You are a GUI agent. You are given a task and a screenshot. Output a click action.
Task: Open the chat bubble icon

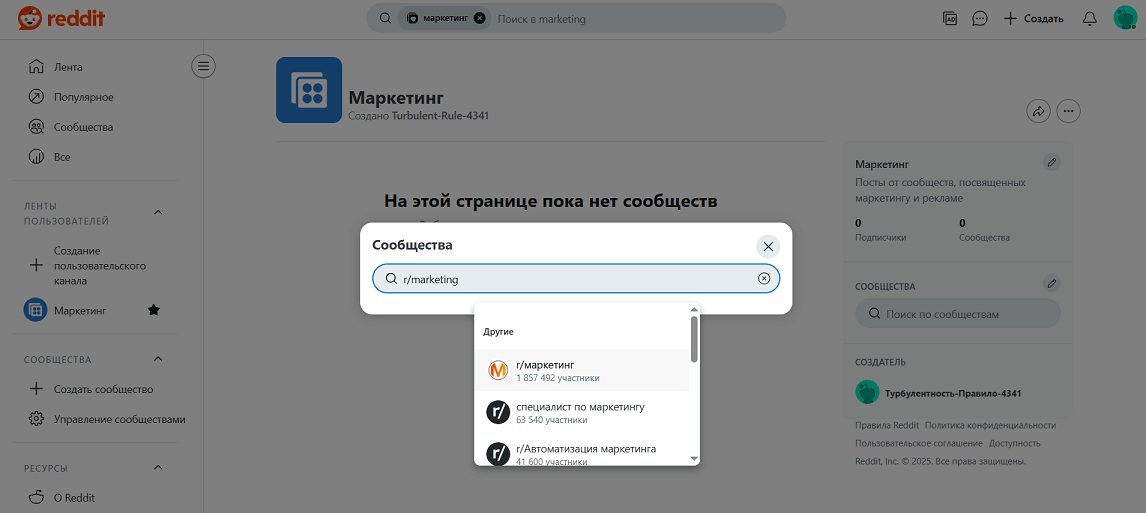click(x=980, y=18)
